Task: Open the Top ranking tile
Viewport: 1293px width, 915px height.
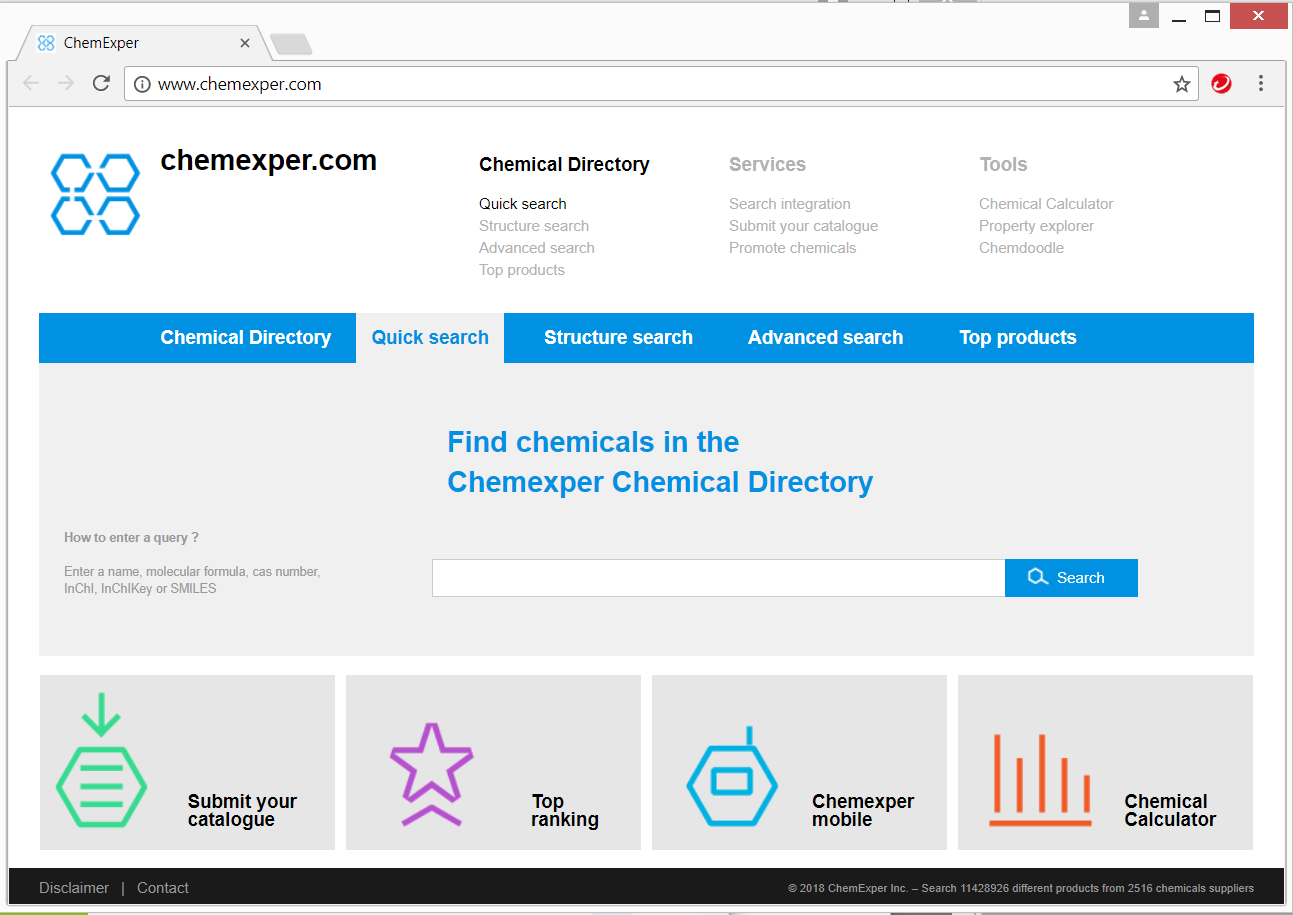Action: 493,763
